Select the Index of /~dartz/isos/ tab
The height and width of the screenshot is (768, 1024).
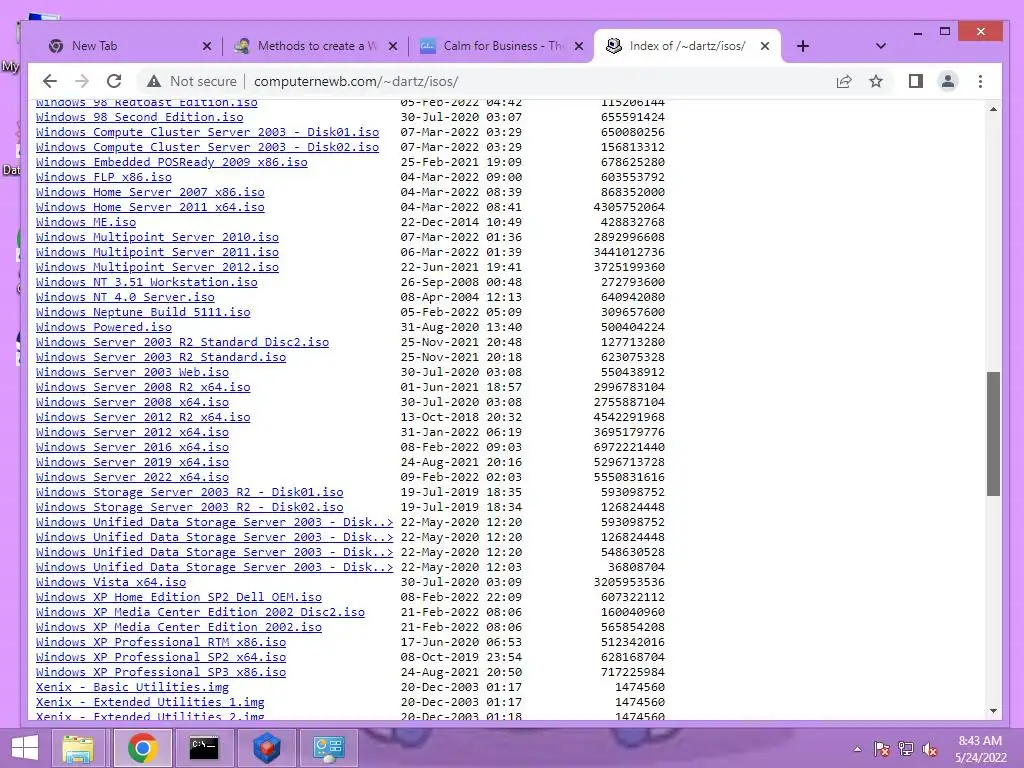pos(687,46)
